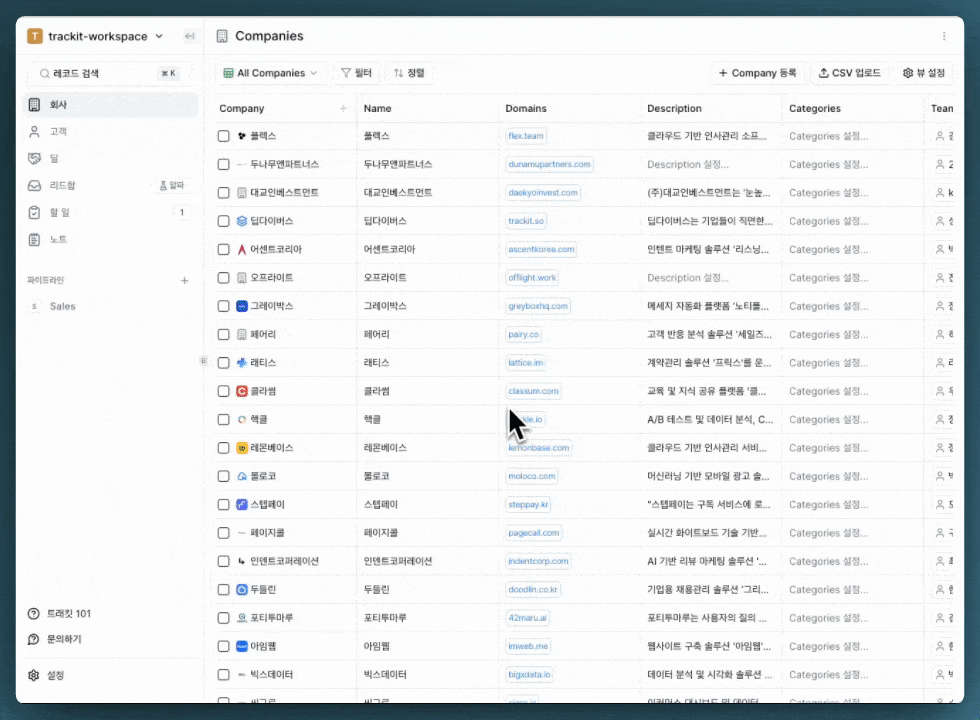
Task: Tick the 빅스데이터 row checkbox
Action: 223,675
